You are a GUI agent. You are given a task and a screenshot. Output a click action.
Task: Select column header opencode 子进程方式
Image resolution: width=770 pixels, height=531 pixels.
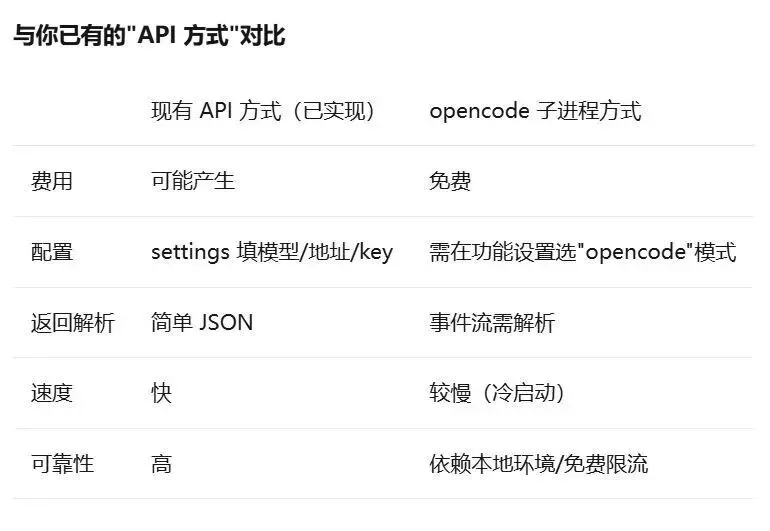[x=535, y=111]
